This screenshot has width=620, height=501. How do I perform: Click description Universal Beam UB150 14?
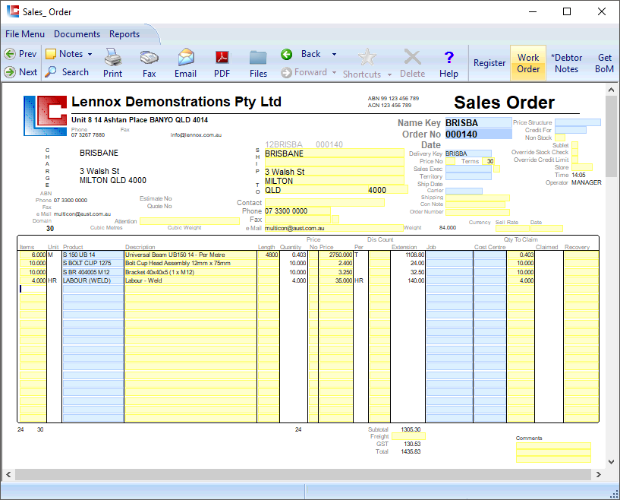click(190, 255)
